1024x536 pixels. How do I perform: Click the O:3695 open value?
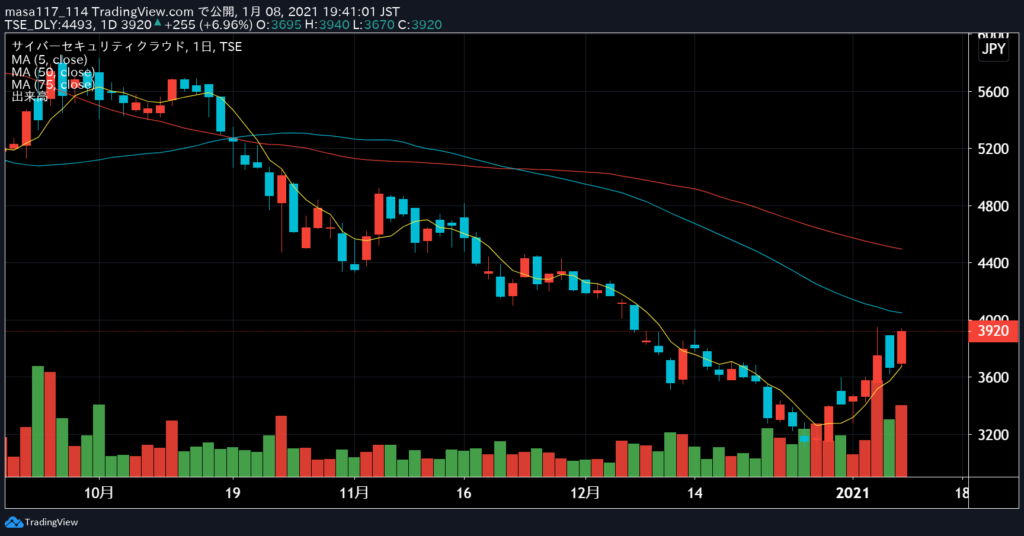[279, 25]
